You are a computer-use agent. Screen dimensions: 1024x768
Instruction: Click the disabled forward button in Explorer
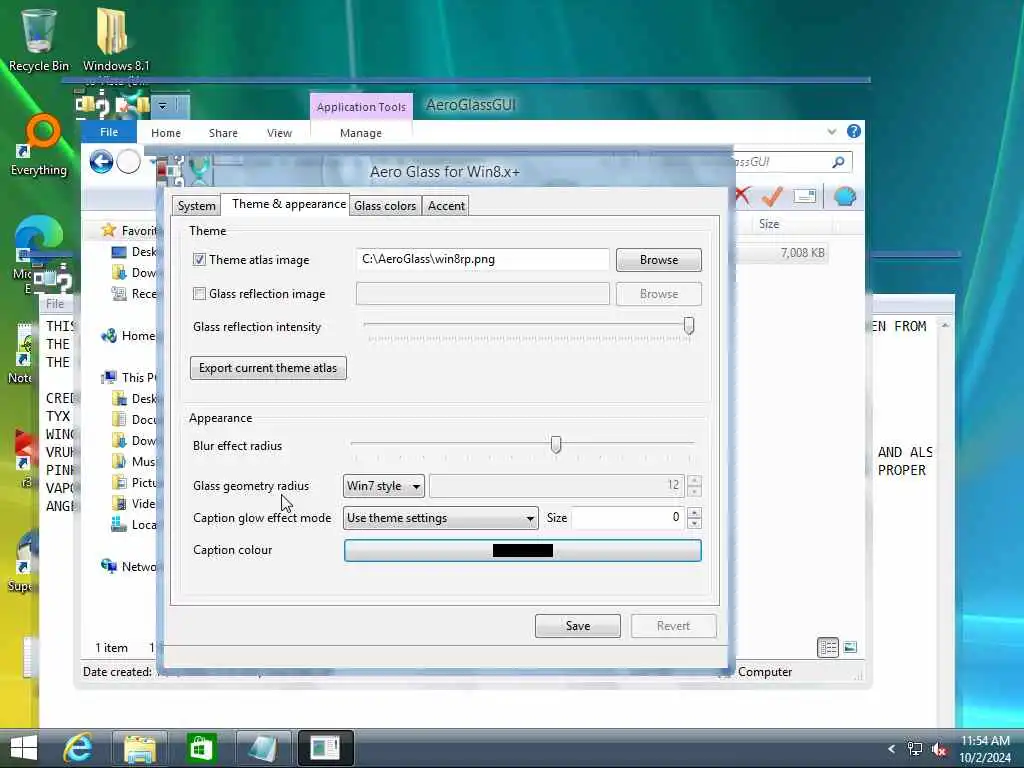pos(129,161)
